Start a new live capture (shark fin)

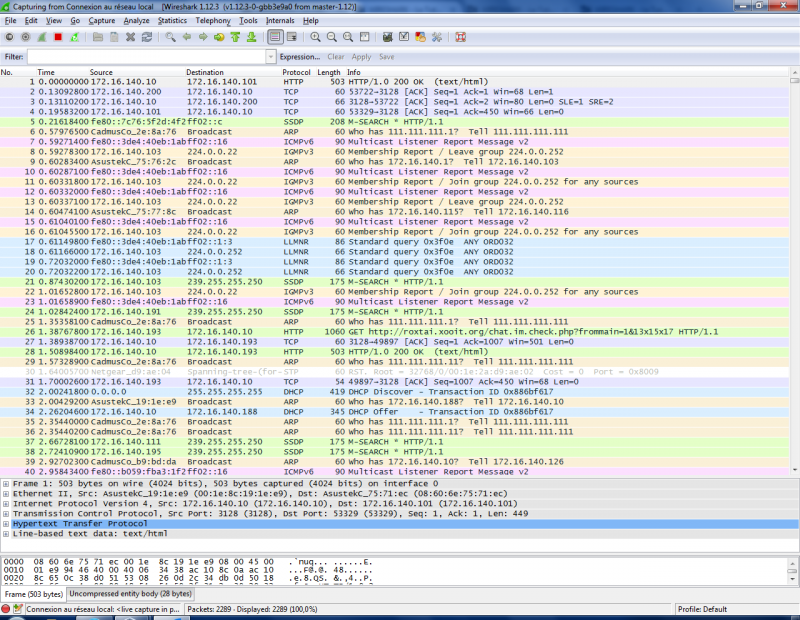tap(42, 37)
